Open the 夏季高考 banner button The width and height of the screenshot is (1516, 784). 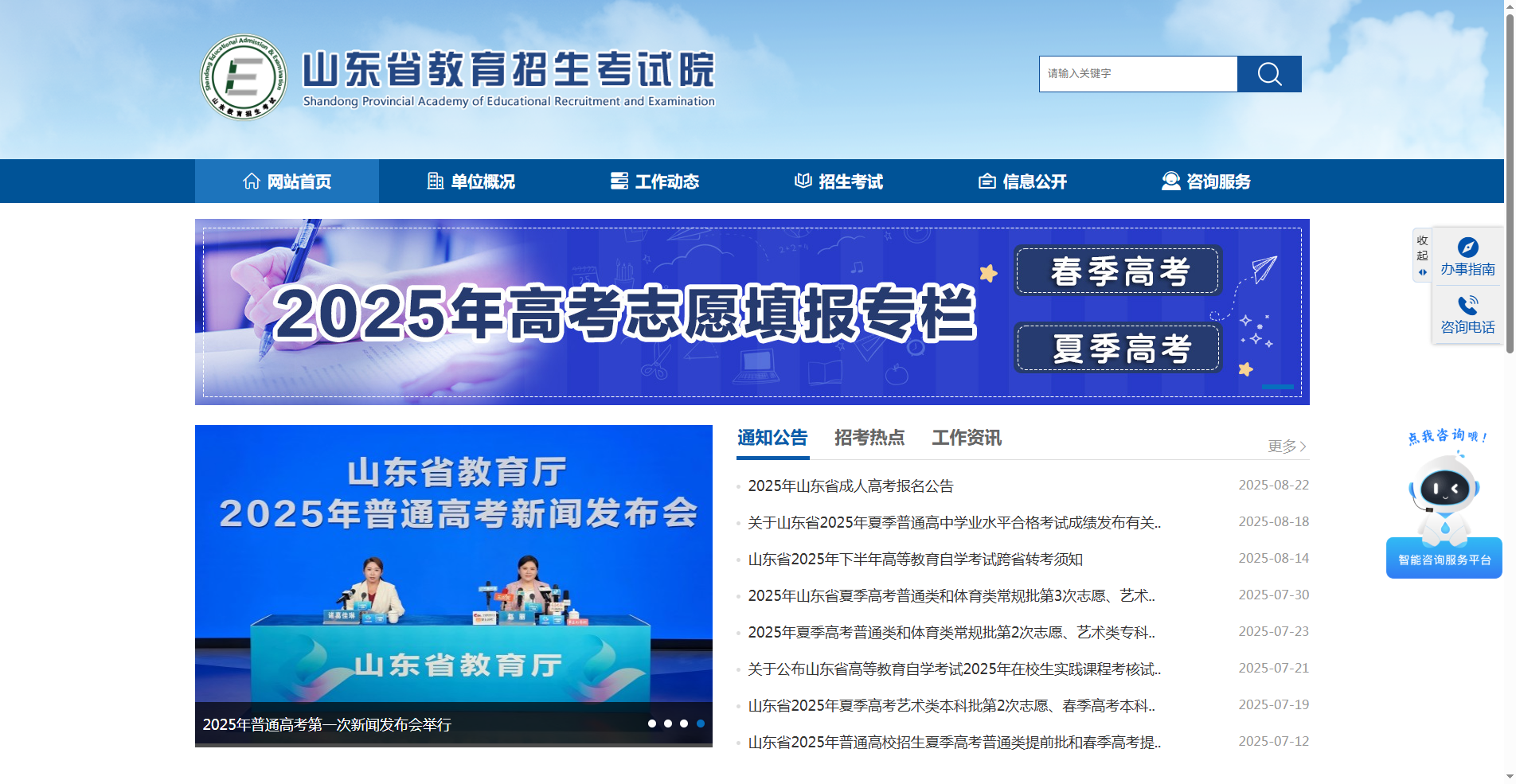[1116, 349]
